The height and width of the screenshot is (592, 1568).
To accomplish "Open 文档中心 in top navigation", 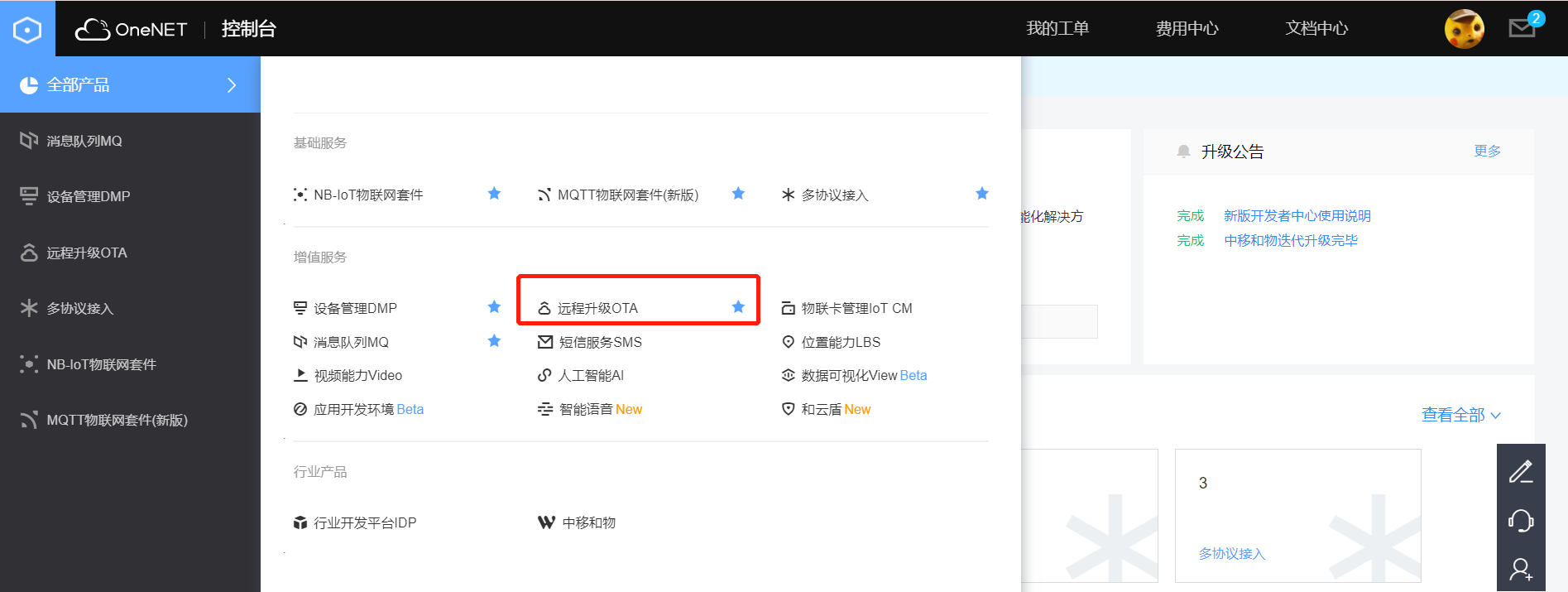I will (x=1316, y=28).
